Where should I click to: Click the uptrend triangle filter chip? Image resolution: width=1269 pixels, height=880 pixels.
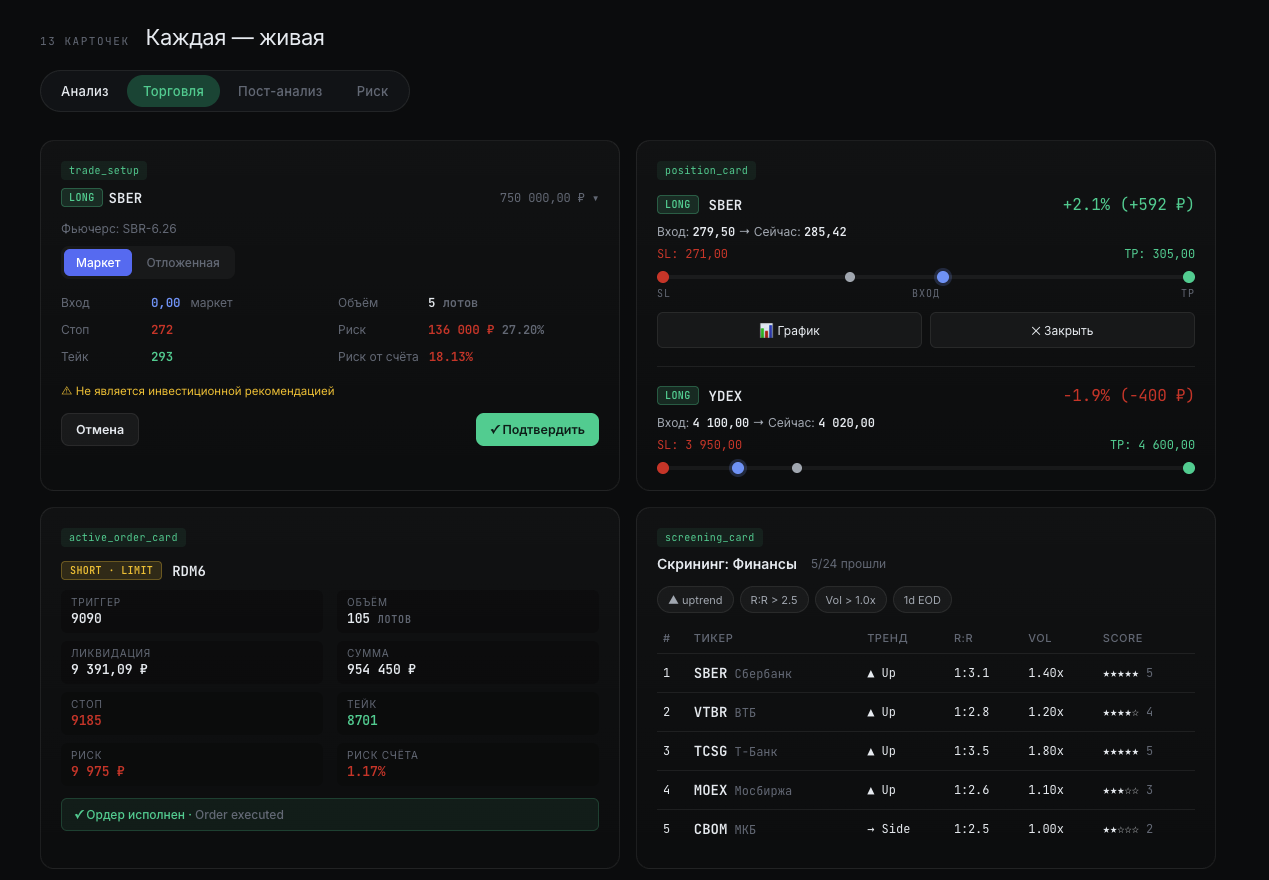click(695, 600)
